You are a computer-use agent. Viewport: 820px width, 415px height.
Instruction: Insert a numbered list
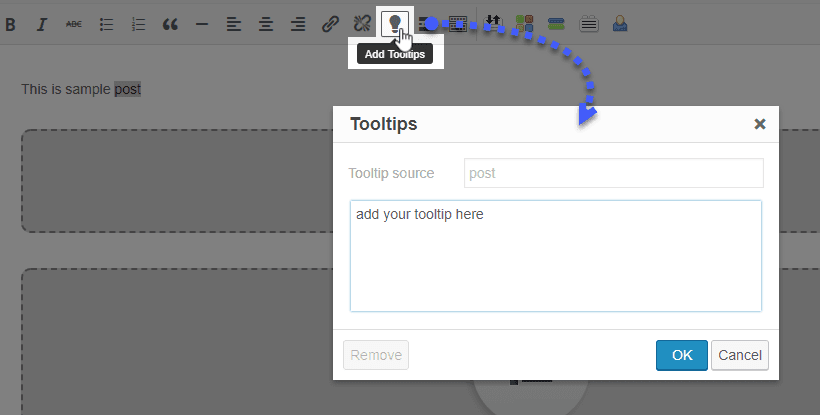coord(138,24)
